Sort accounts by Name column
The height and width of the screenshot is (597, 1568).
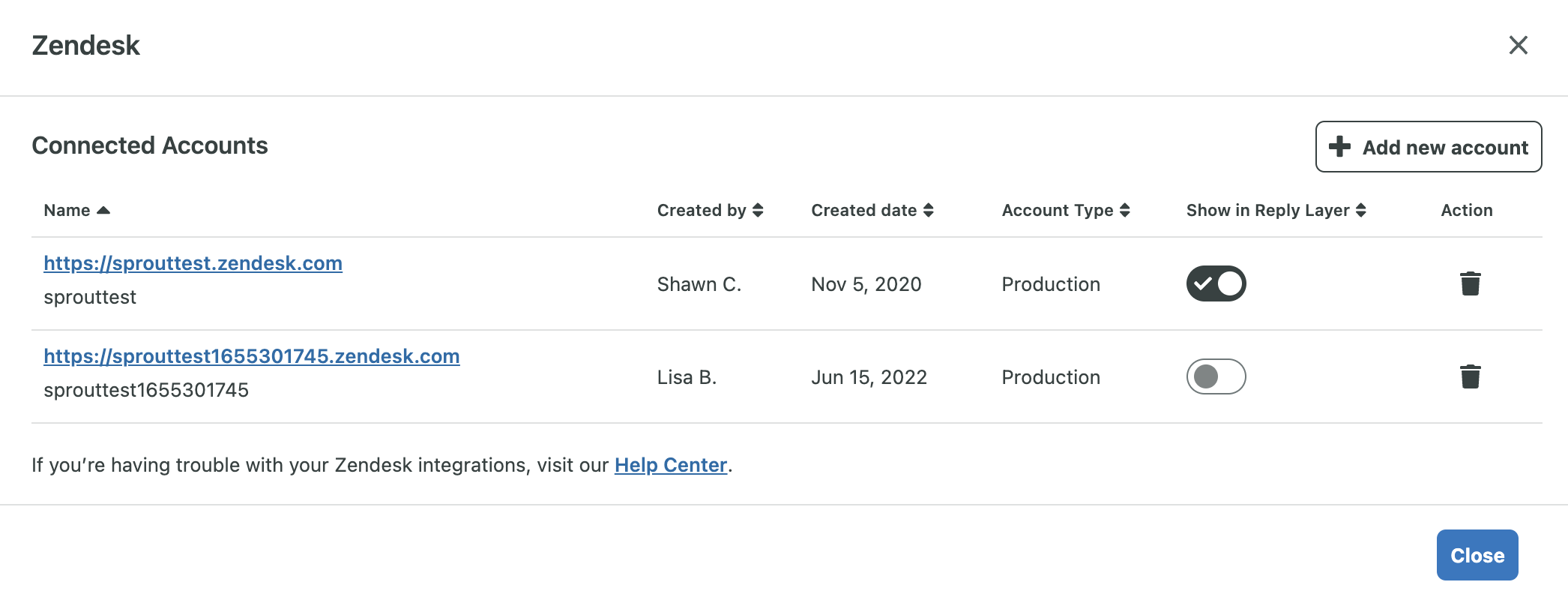coord(76,211)
